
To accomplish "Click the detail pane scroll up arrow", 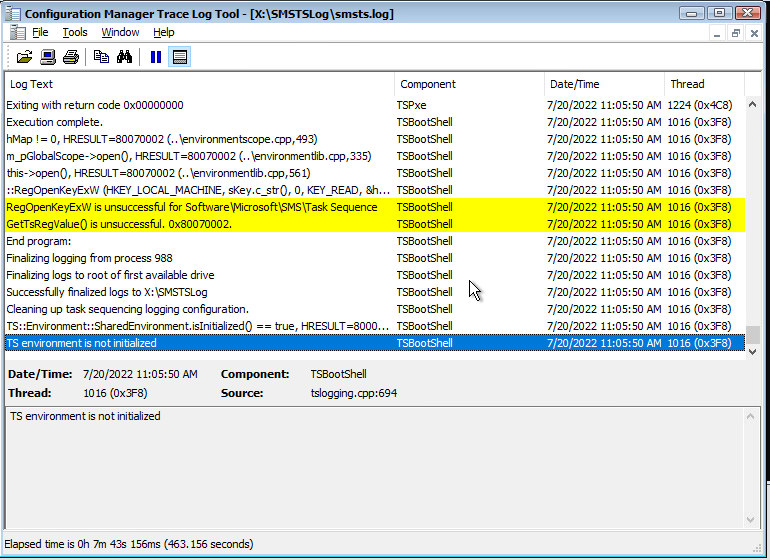I will (750, 417).
